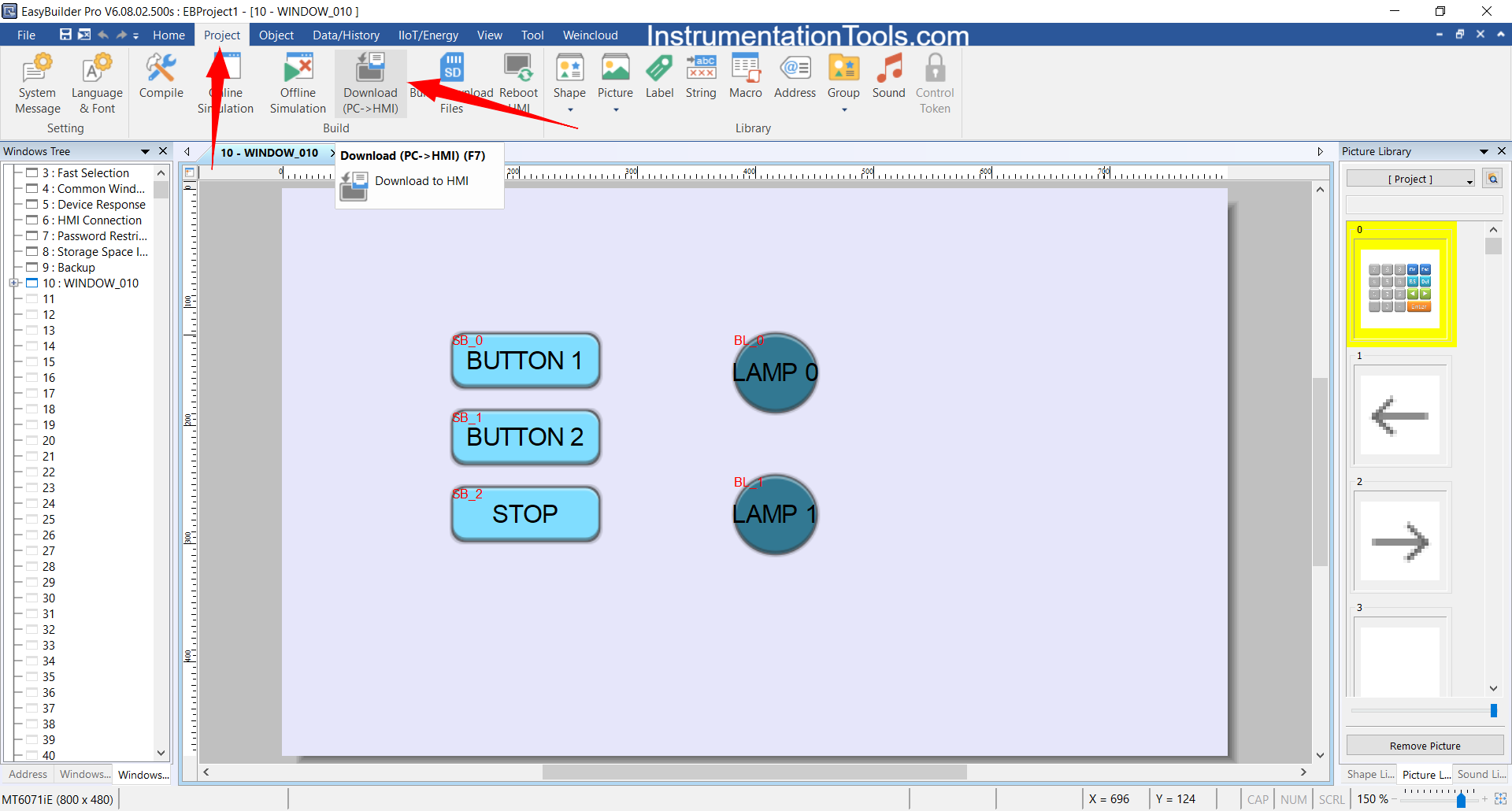The width and height of the screenshot is (1512, 811).
Task: Select right arrow picture thumbnail 2
Action: coord(1400,541)
